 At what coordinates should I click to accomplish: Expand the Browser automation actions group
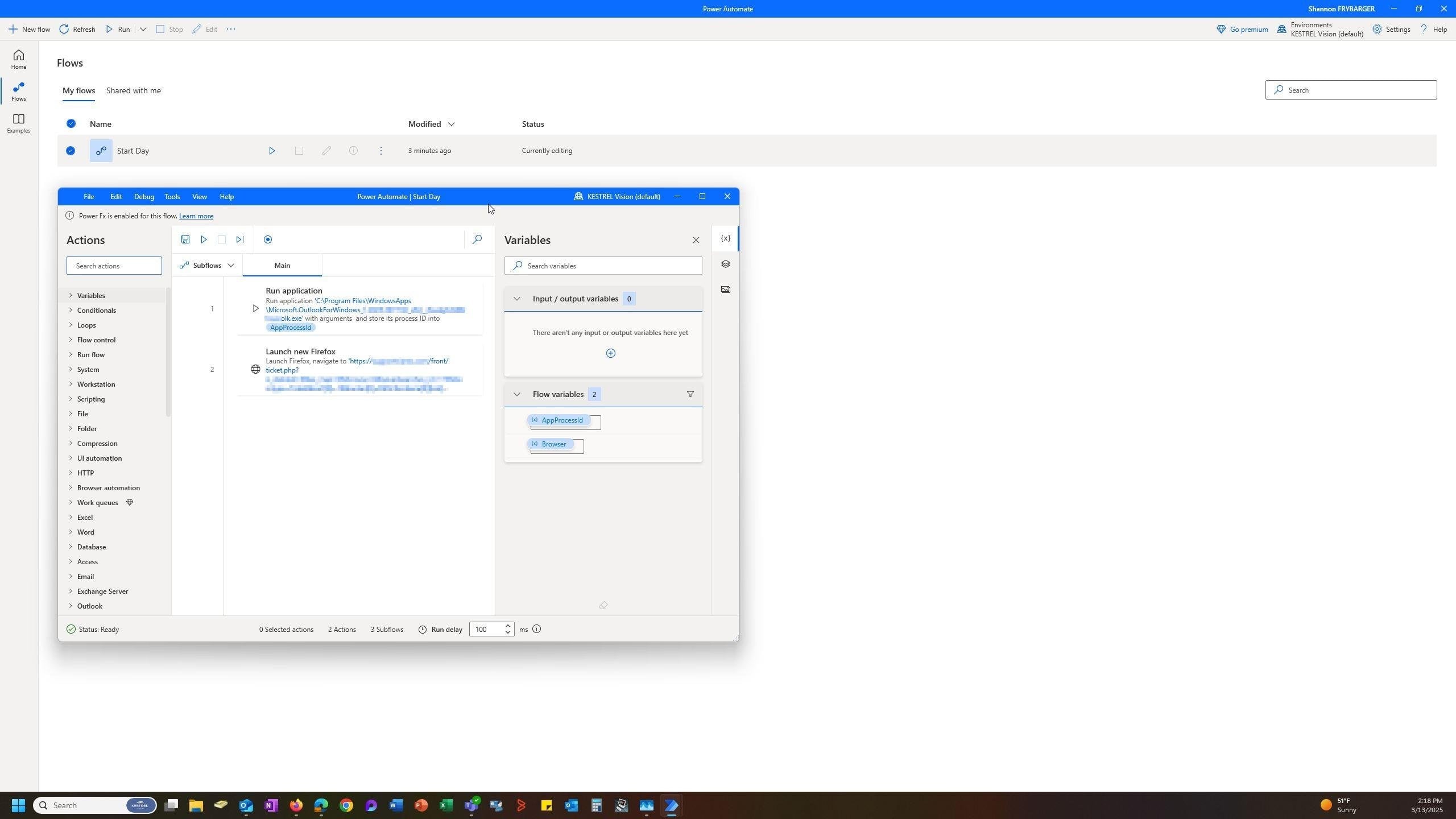(x=108, y=488)
